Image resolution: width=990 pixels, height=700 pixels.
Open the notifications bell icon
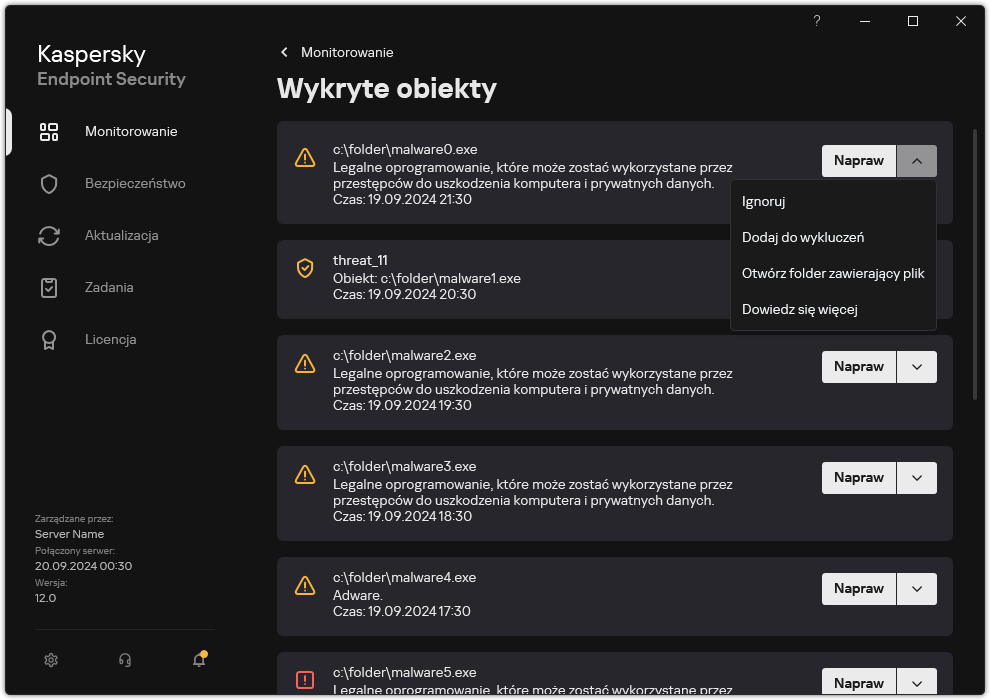point(197,660)
